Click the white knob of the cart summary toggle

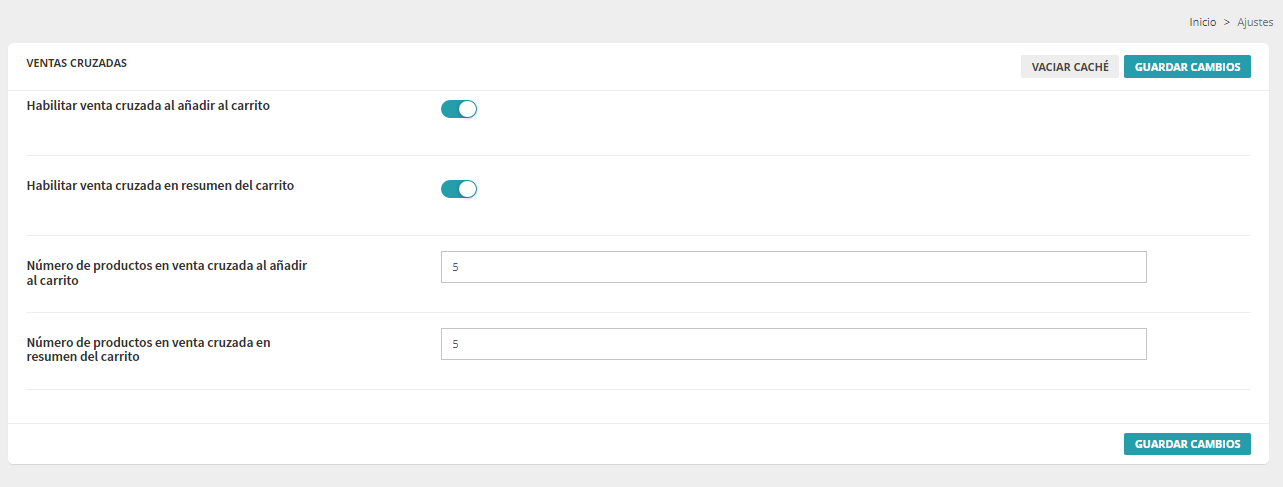coord(467,189)
